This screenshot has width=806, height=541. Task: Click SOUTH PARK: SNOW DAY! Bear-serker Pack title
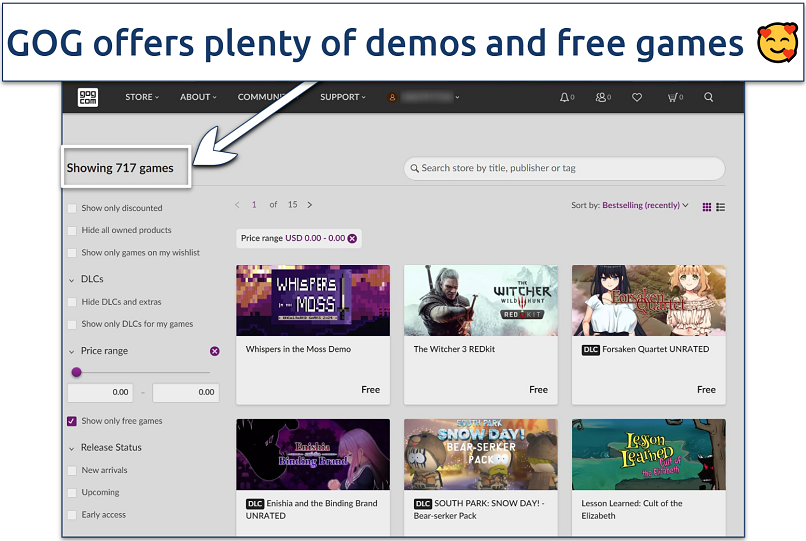click(x=479, y=510)
